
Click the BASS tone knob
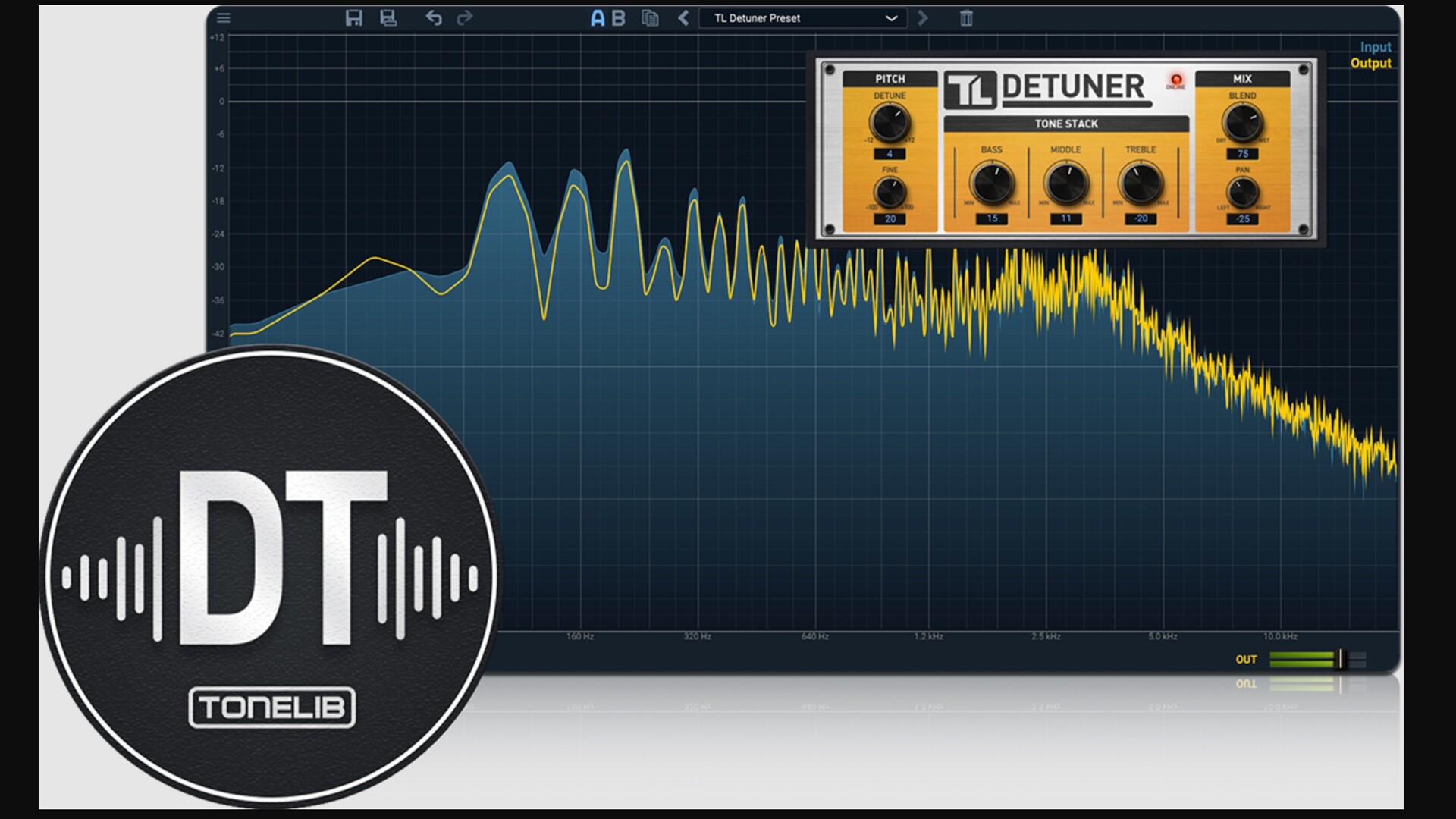(x=992, y=183)
